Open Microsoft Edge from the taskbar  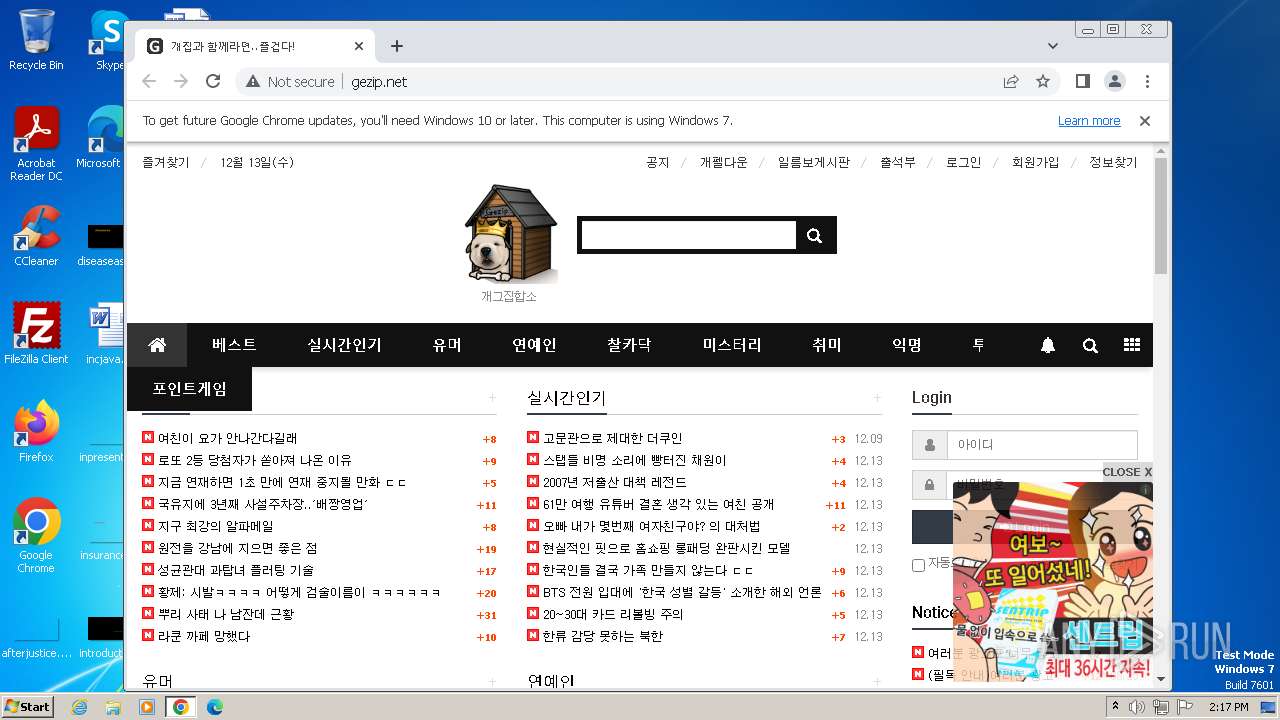pos(214,707)
